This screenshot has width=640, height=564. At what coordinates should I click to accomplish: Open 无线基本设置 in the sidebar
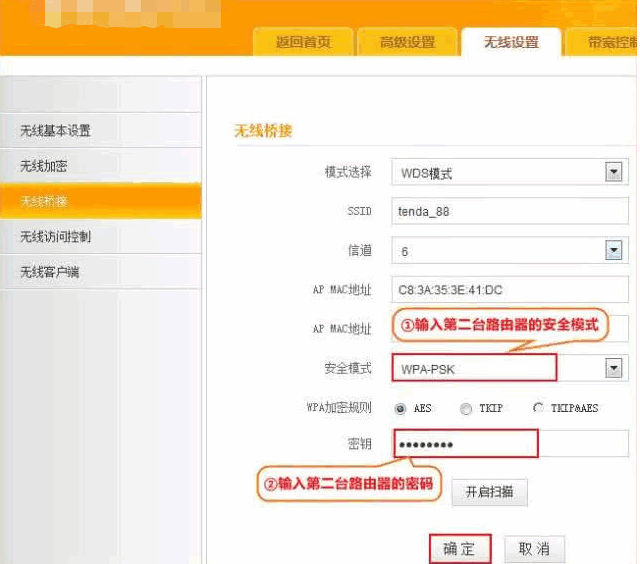(x=100, y=131)
